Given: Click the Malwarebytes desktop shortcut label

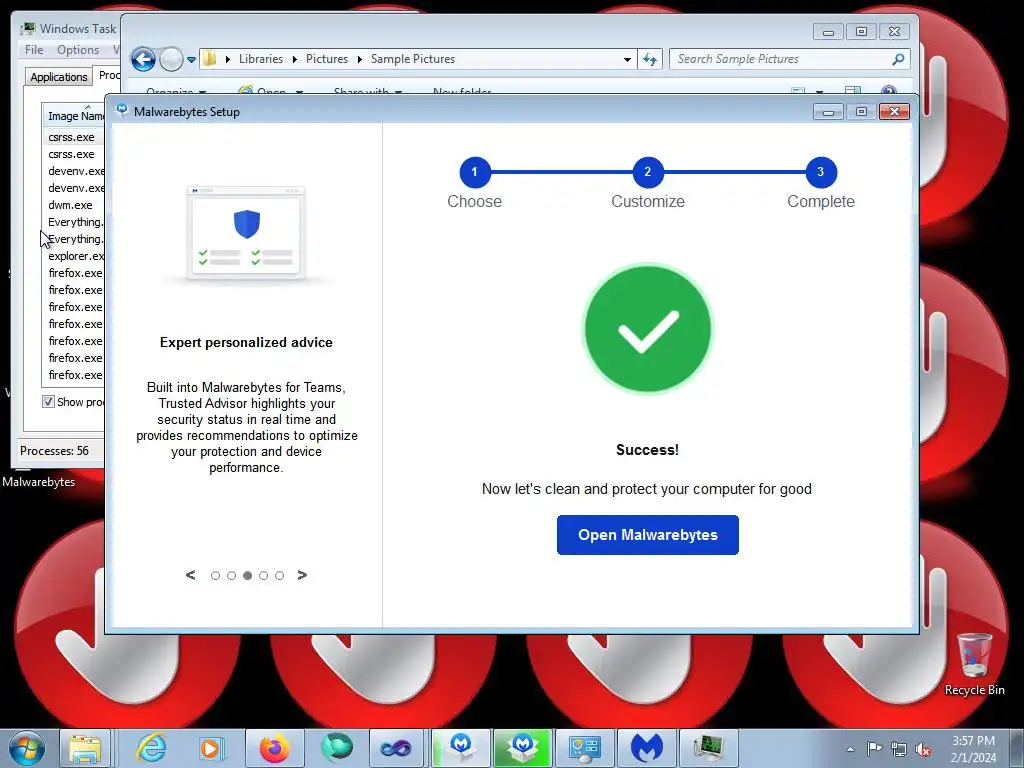Looking at the screenshot, I should click(x=39, y=482).
